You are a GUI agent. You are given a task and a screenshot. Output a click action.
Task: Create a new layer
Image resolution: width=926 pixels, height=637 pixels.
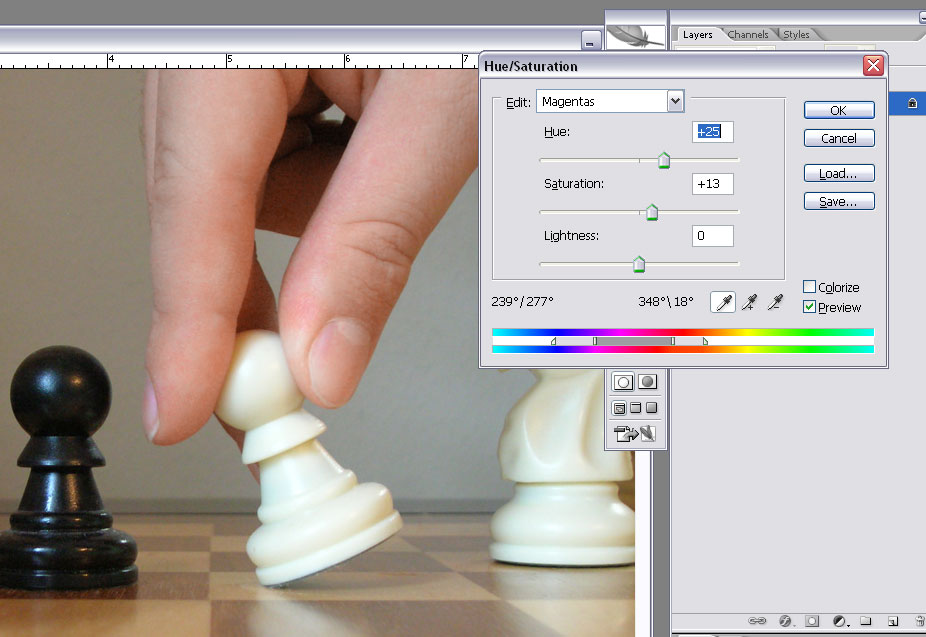pos(893,620)
